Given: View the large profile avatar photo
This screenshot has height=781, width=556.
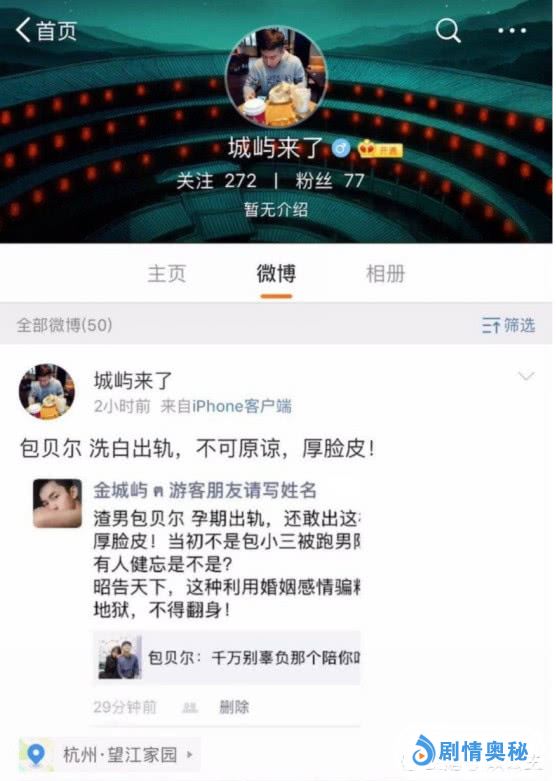Looking at the screenshot, I should point(276,78).
